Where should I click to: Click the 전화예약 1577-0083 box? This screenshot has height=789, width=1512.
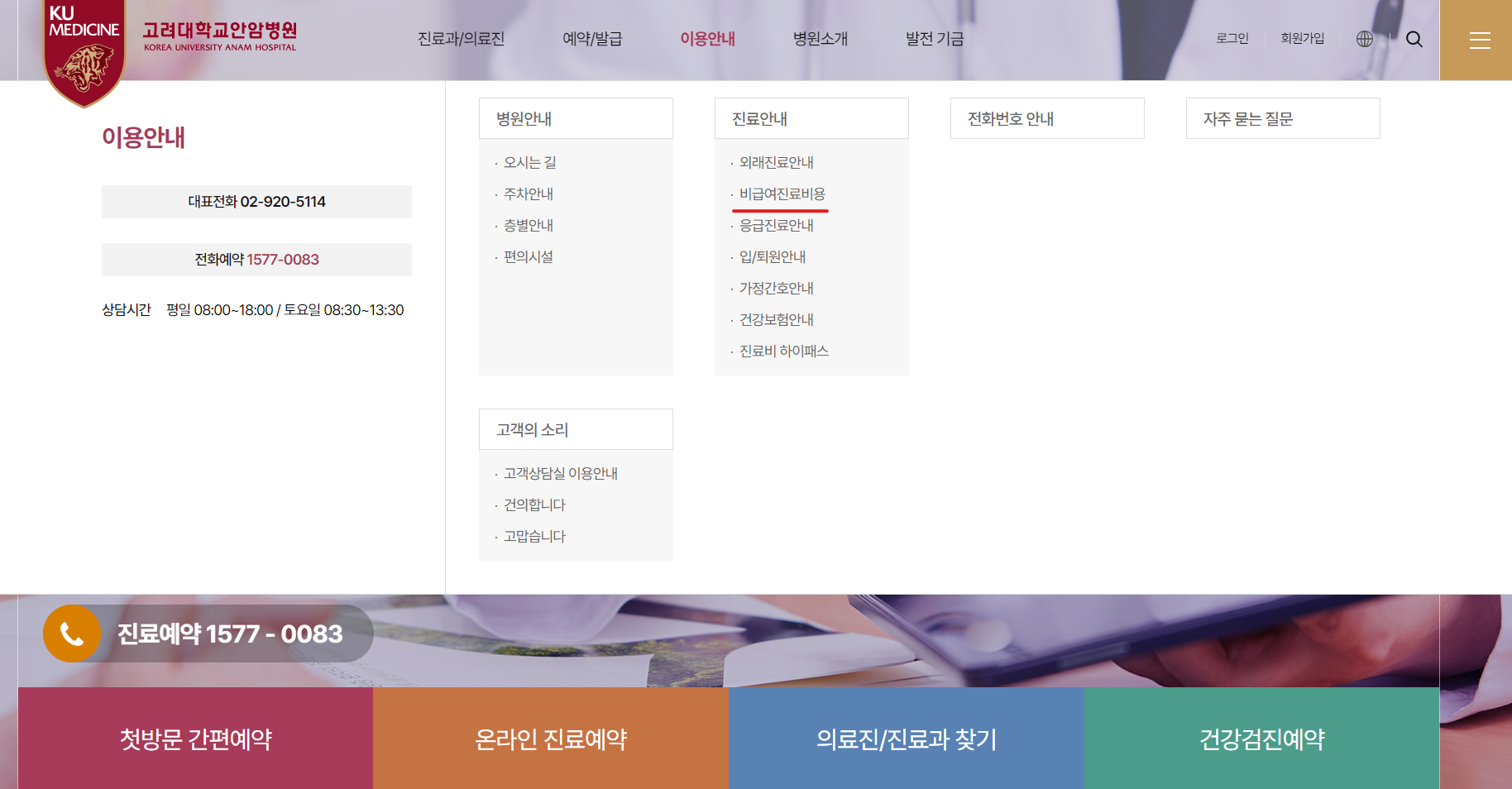(256, 260)
